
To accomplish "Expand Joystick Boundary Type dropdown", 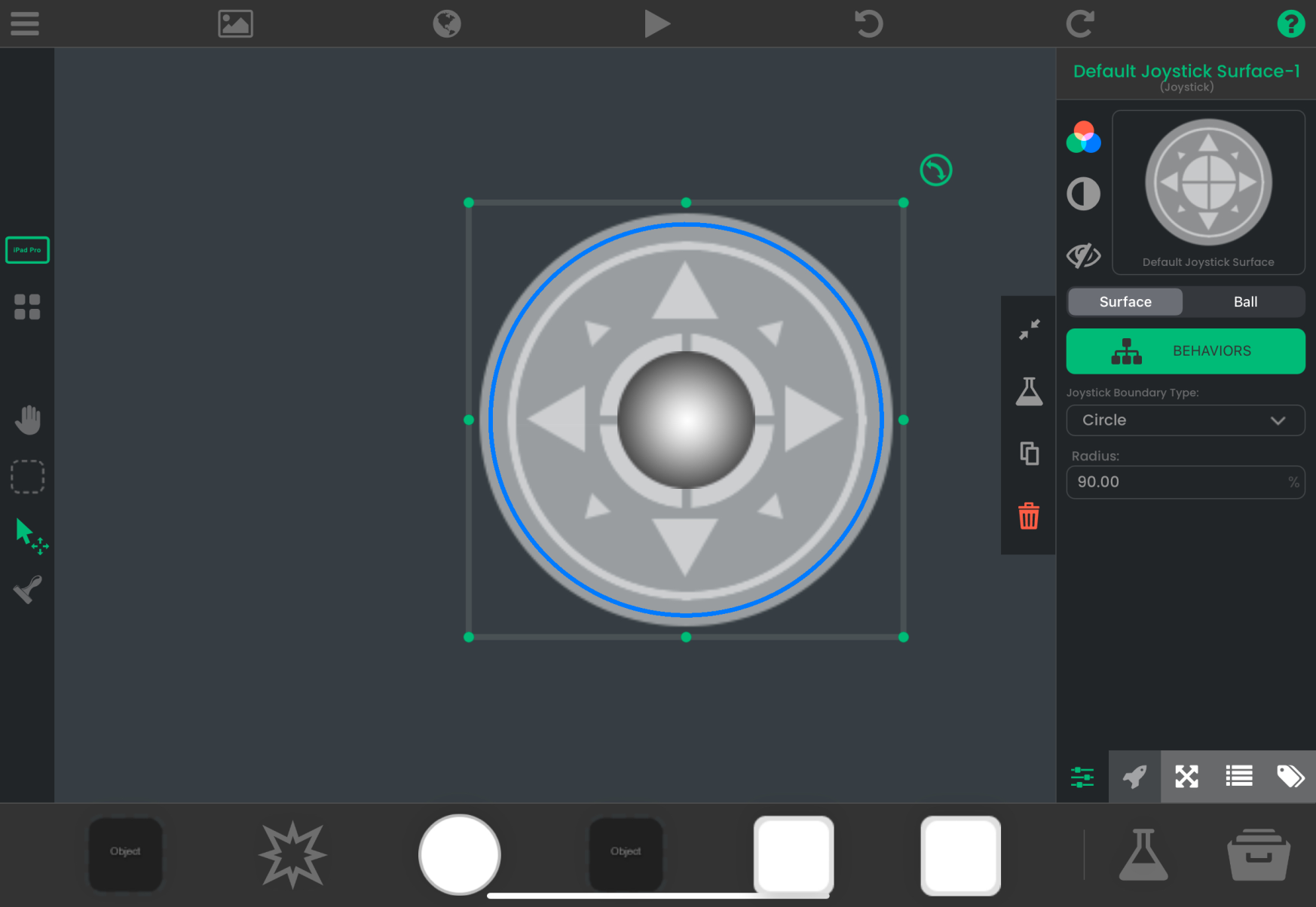I will point(1185,420).
